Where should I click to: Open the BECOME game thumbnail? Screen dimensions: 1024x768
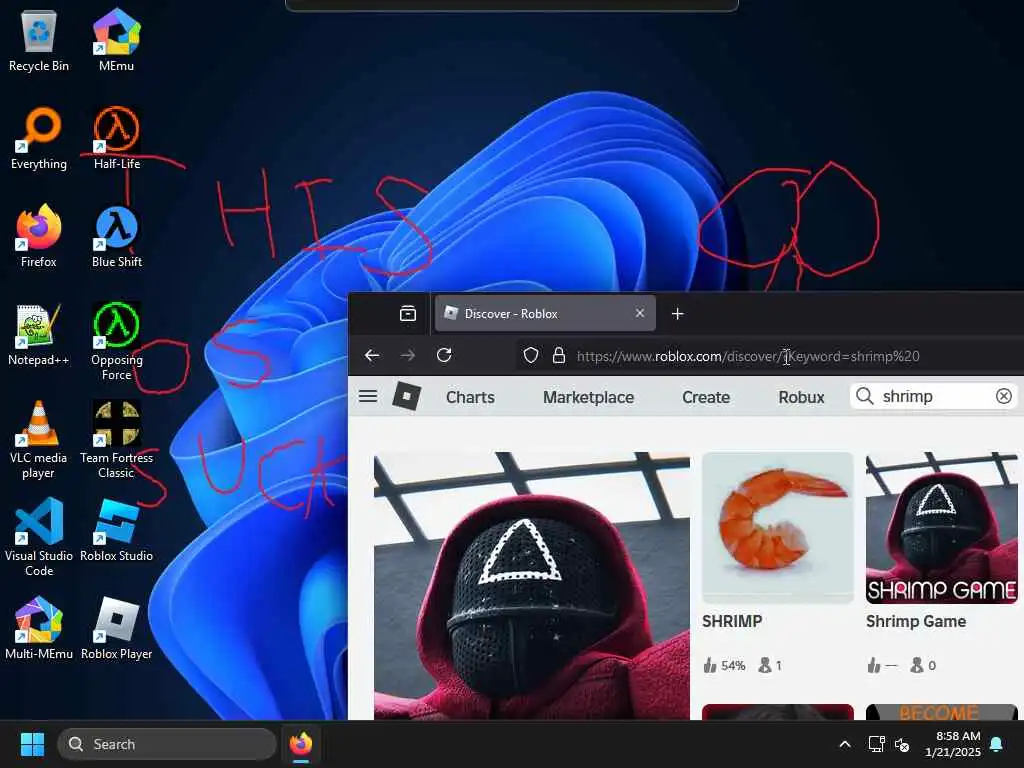click(x=942, y=712)
